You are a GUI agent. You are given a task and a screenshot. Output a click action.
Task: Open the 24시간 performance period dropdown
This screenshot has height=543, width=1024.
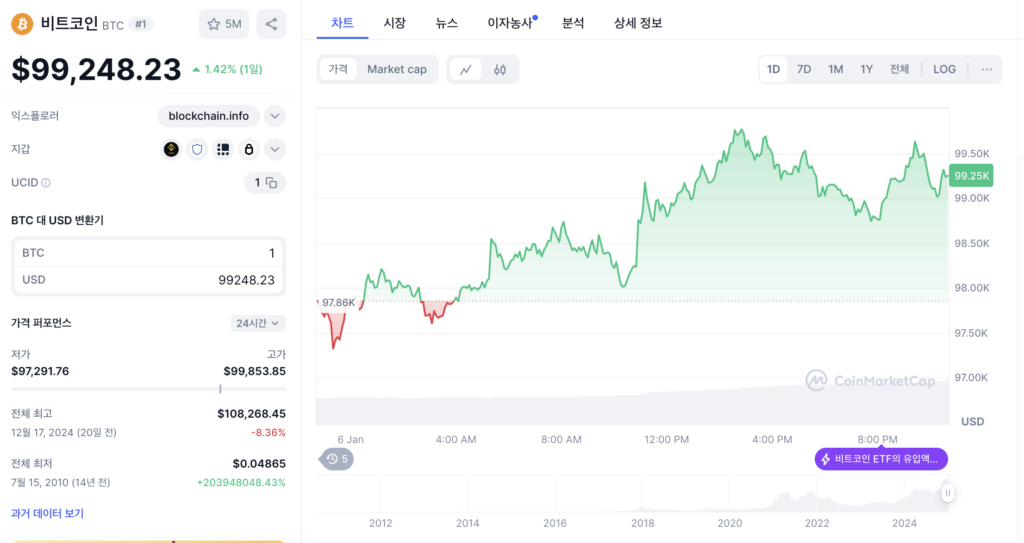(x=258, y=323)
